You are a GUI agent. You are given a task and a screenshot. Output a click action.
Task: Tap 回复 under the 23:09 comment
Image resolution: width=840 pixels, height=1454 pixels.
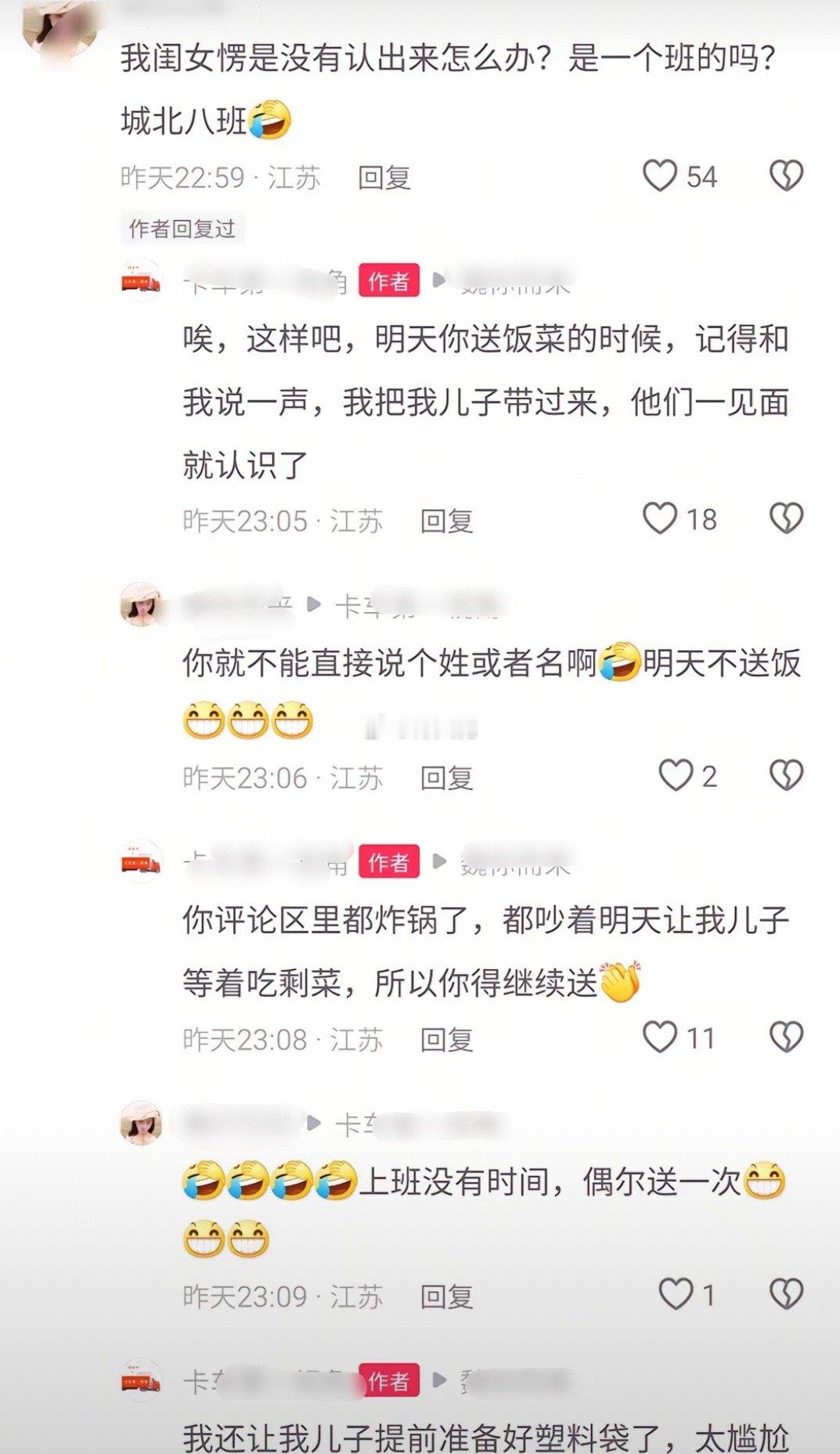point(447,1297)
